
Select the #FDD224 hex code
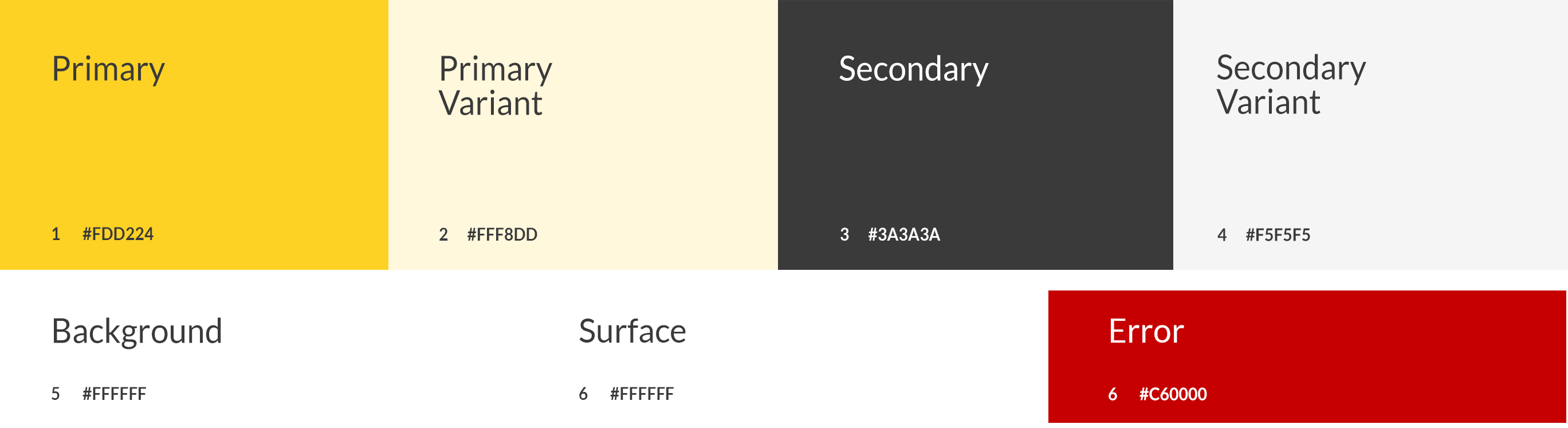[118, 234]
